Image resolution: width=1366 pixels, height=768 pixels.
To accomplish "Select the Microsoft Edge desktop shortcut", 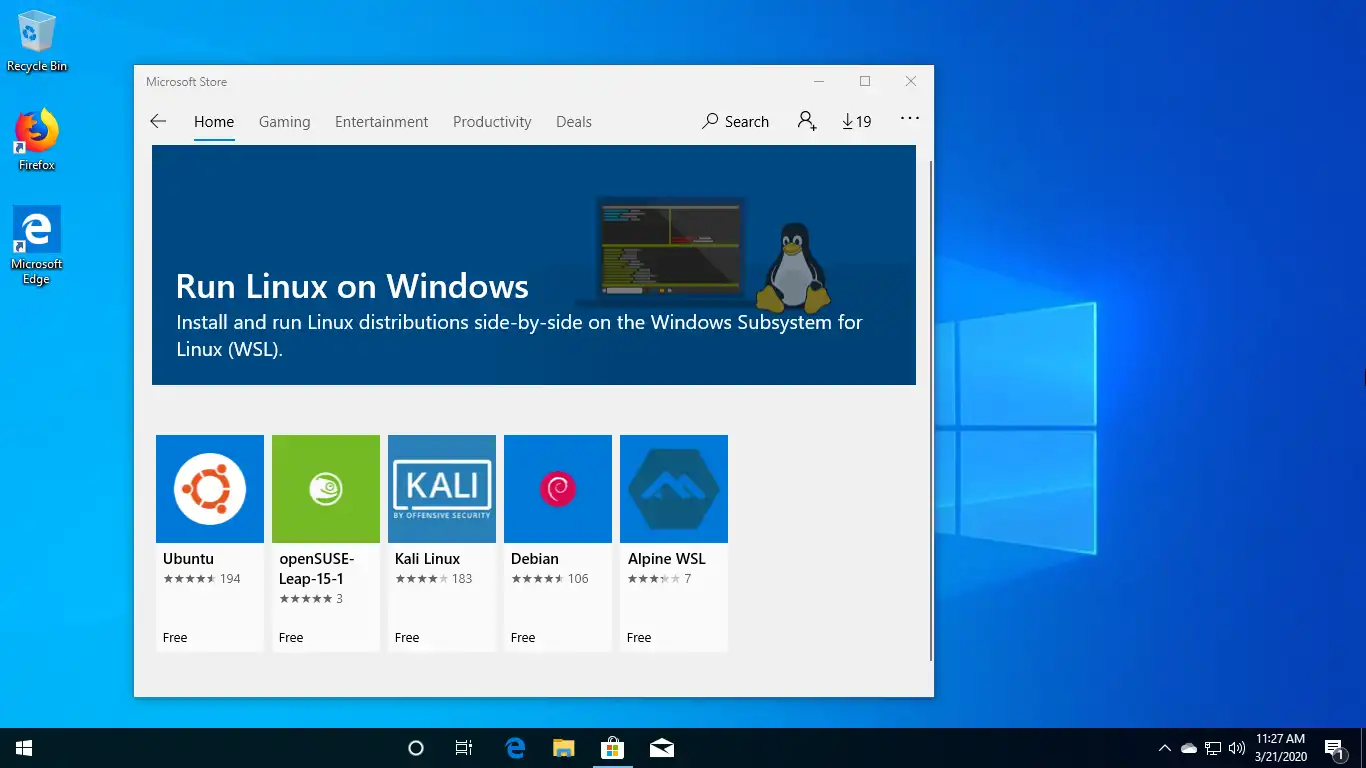I will (x=37, y=246).
